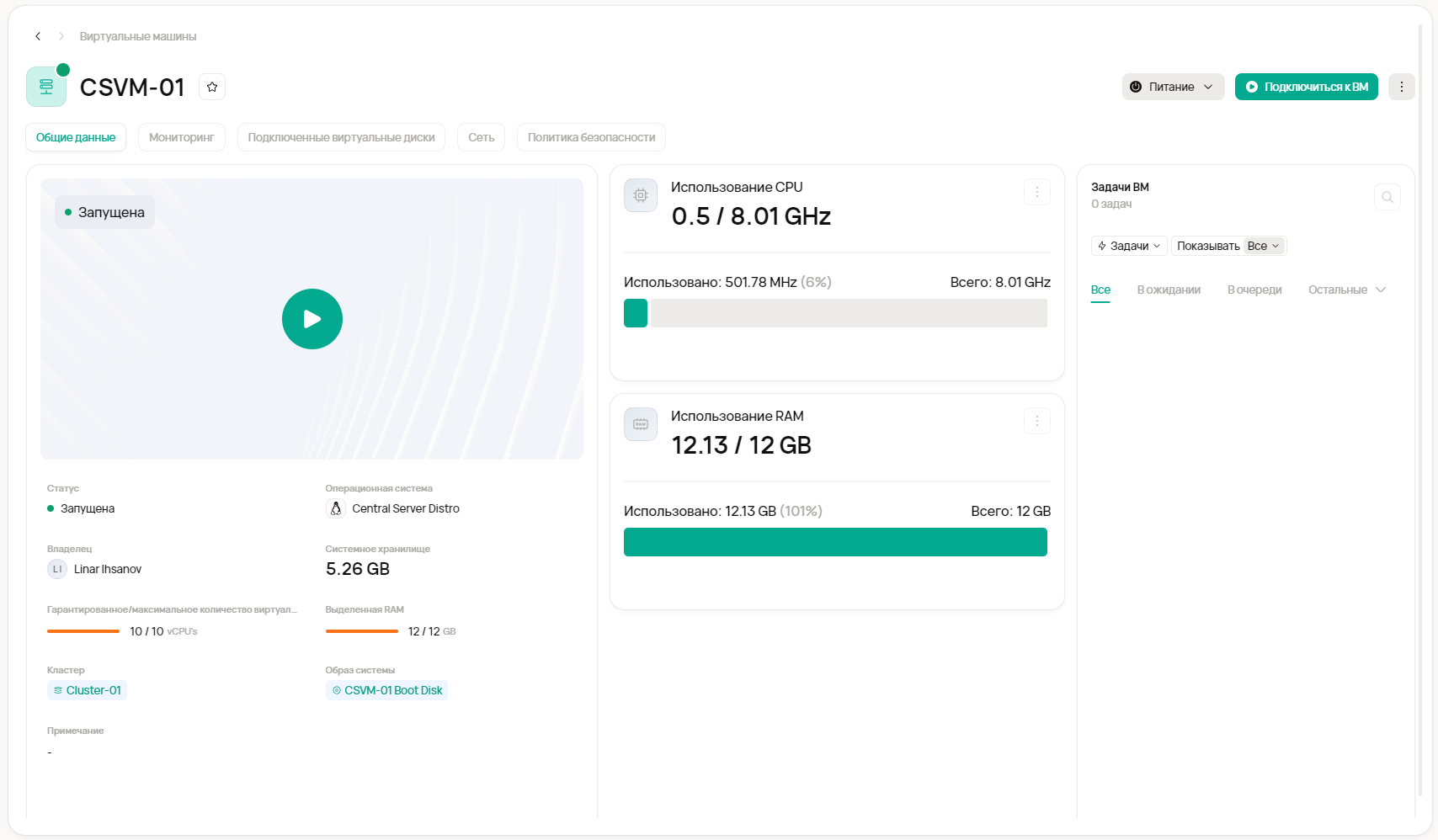Click the play button on VM console preview
This screenshot has height=840, width=1438.
click(312, 319)
